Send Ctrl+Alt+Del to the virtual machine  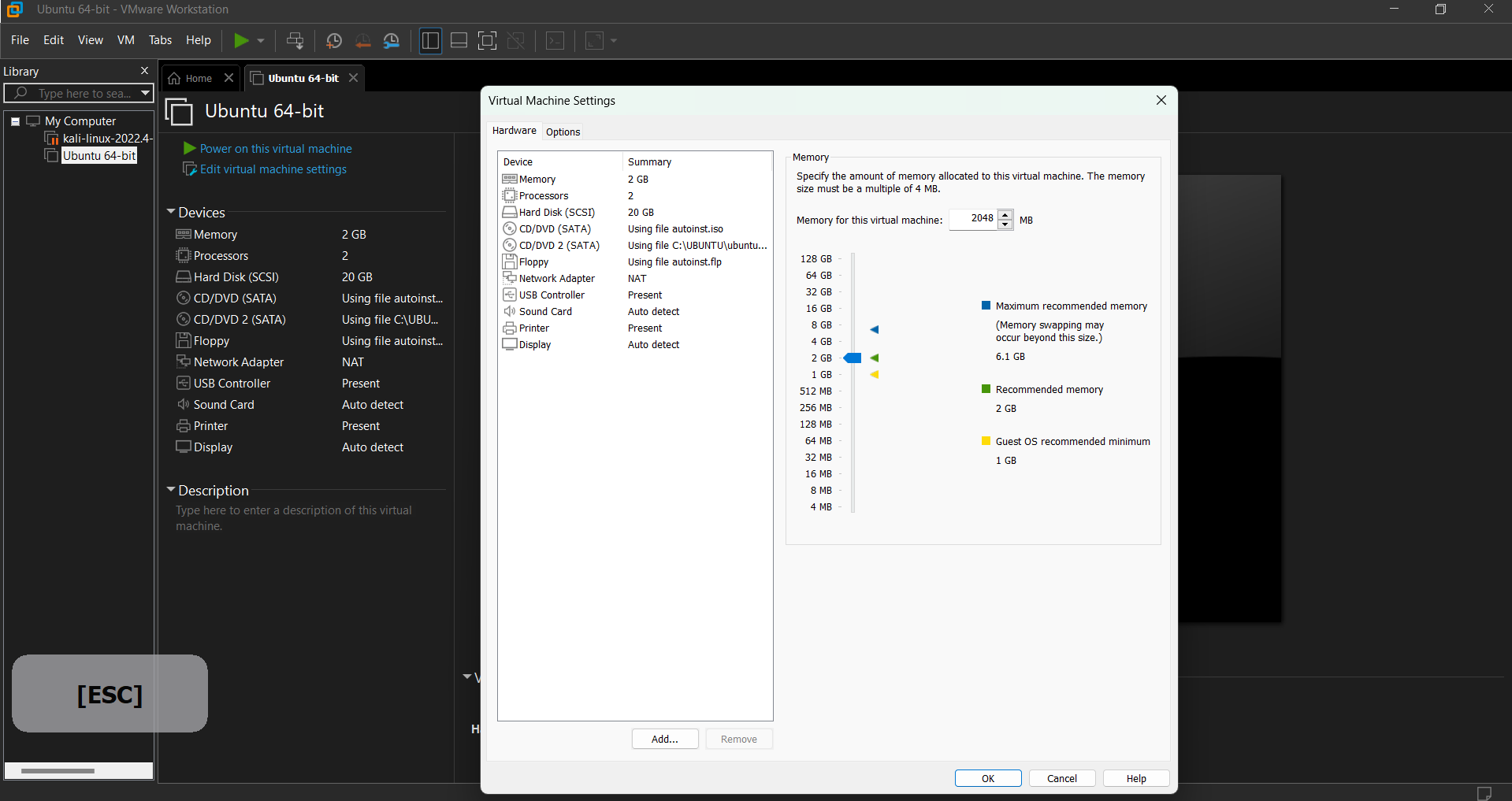(295, 40)
